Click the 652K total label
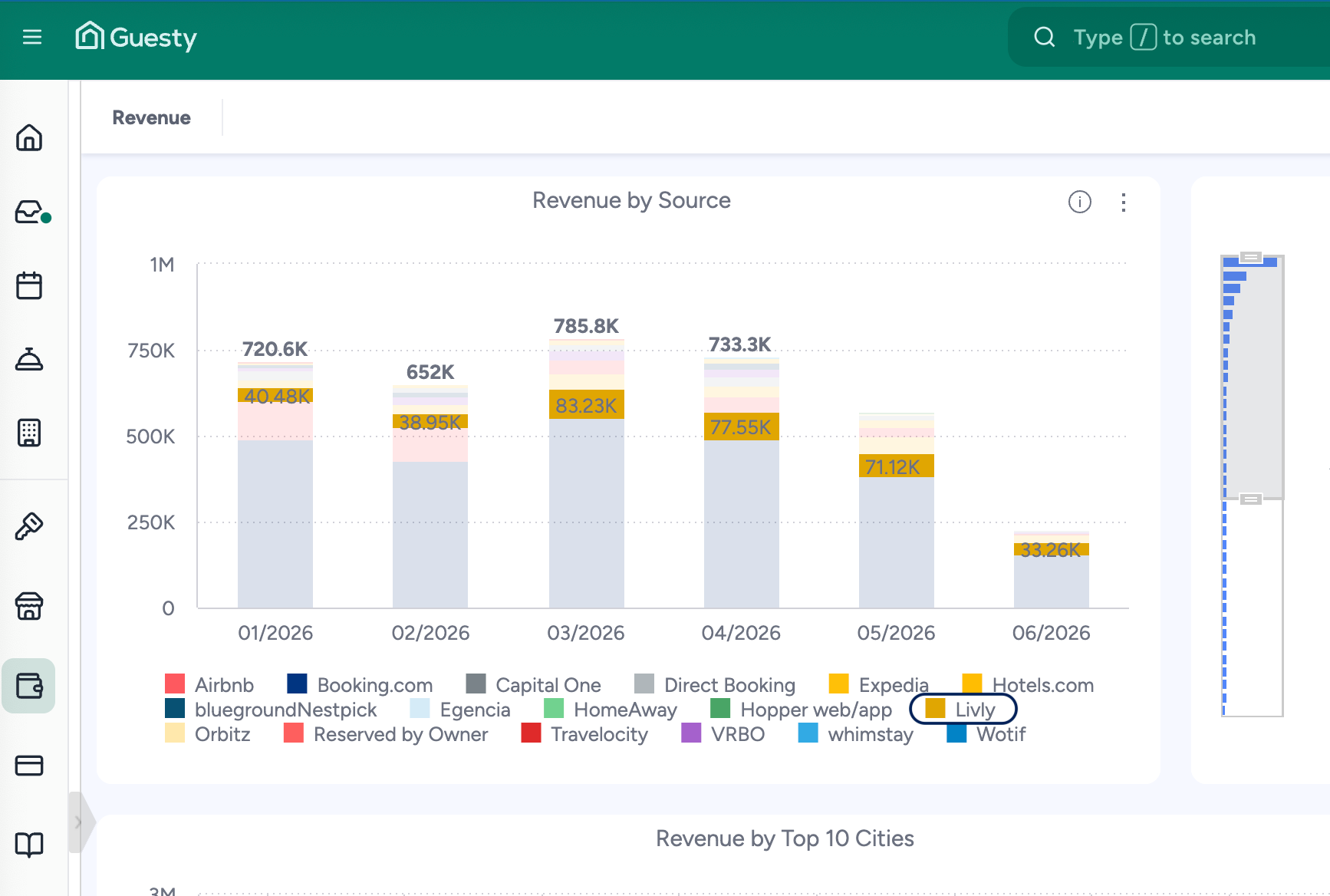This screenshot has width=1330, height=896. [x=430, y=372]
